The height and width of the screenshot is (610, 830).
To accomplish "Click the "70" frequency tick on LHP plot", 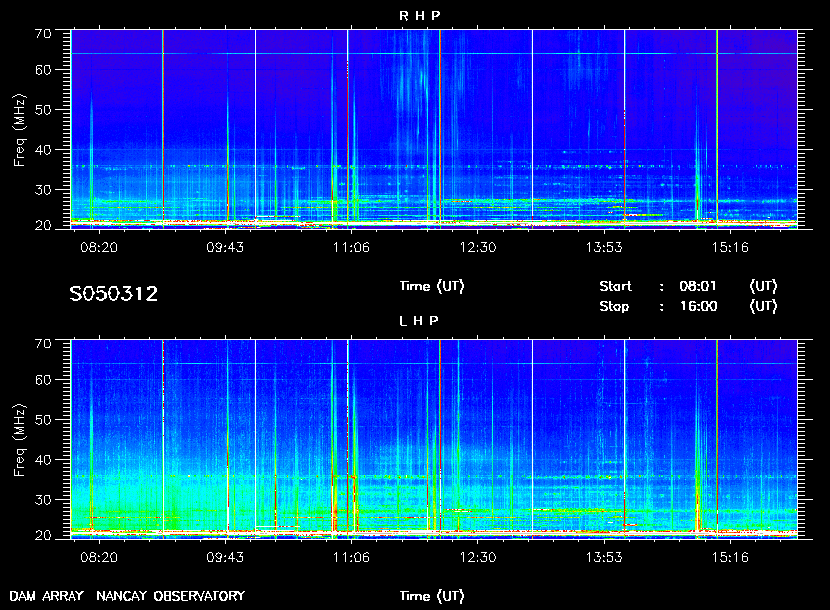I will pyautogui.click(x=43, y=344).
